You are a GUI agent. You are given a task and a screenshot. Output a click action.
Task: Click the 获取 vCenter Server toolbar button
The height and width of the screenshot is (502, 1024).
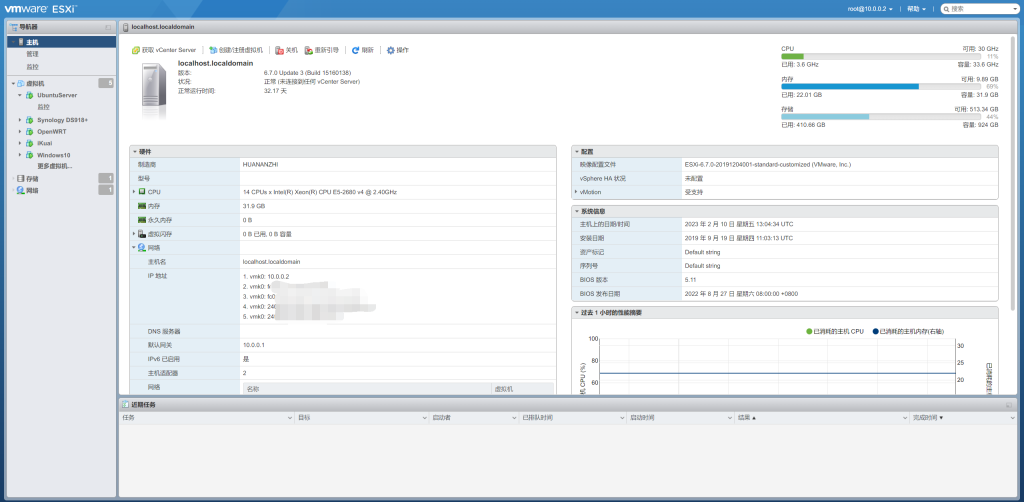pyautogui.click(x=165, y=50)
